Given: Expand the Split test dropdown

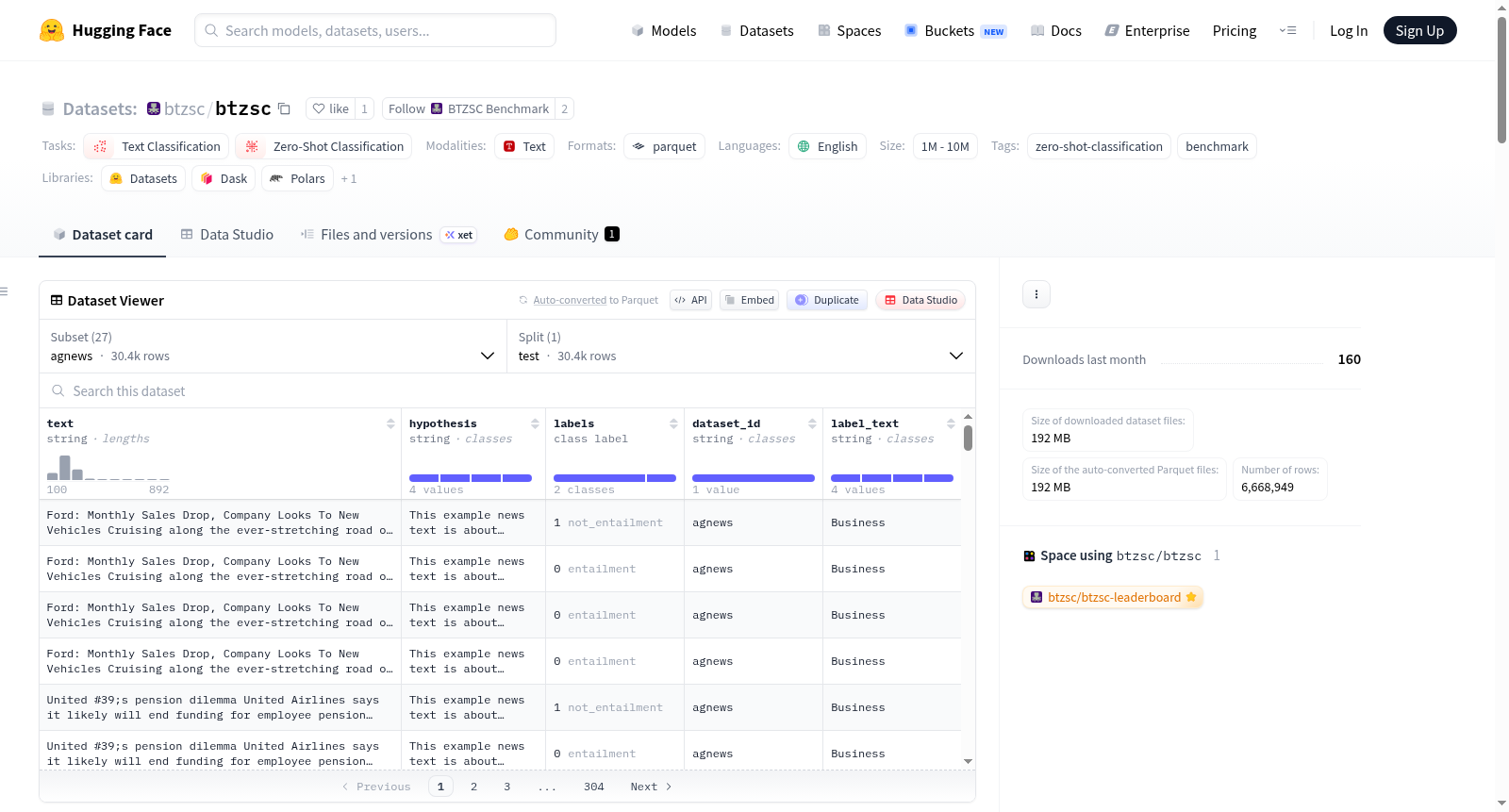Looking at the screenshot, I should tap(741, 346).
